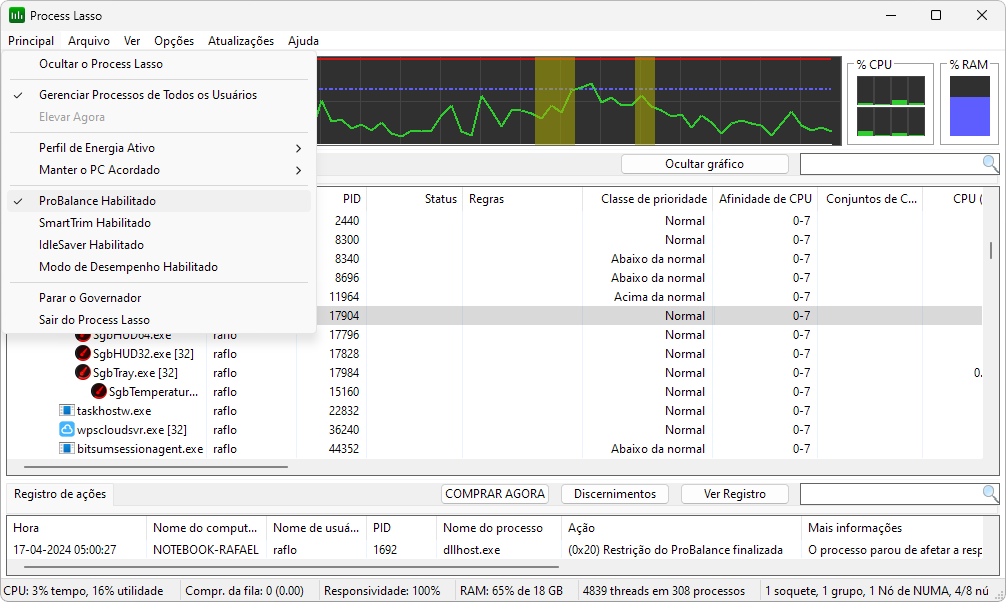The height and width of the screenshot is (602, 1006).
Task: Sort by Status column header
Action: (x=414, y=199)
